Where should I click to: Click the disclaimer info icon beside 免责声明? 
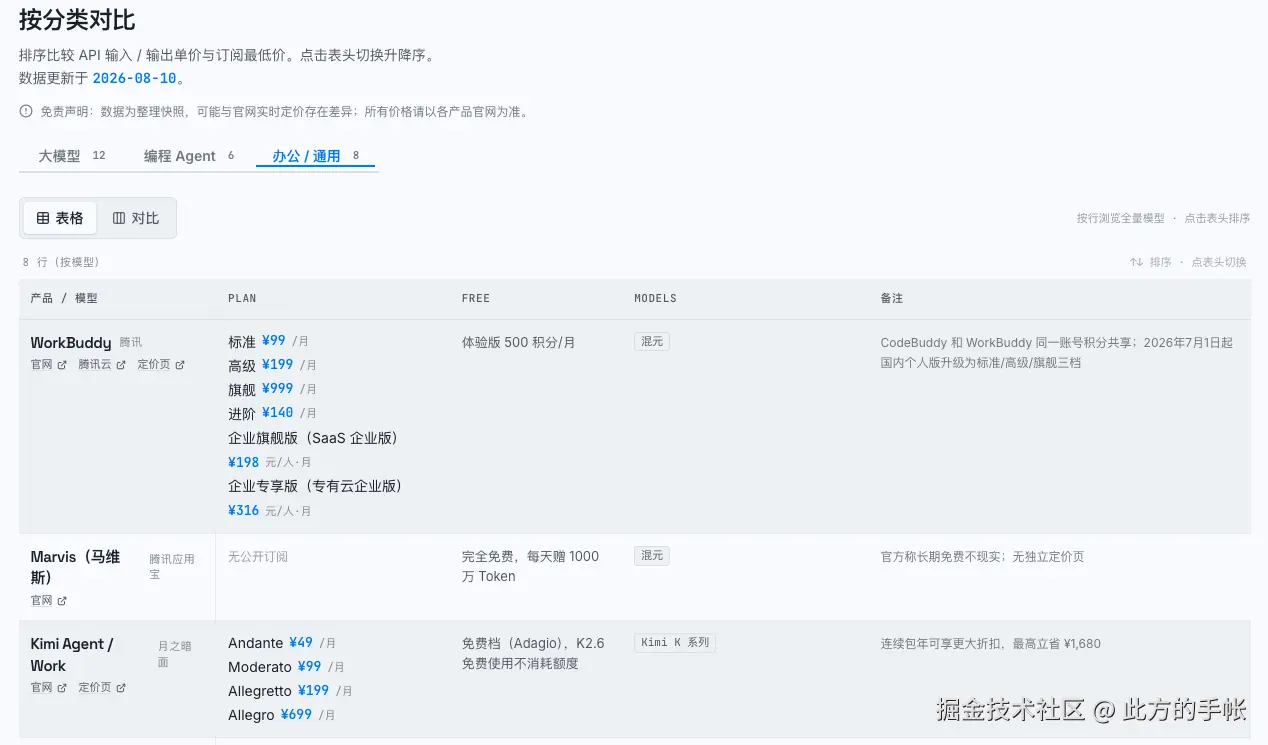point(26,111)
